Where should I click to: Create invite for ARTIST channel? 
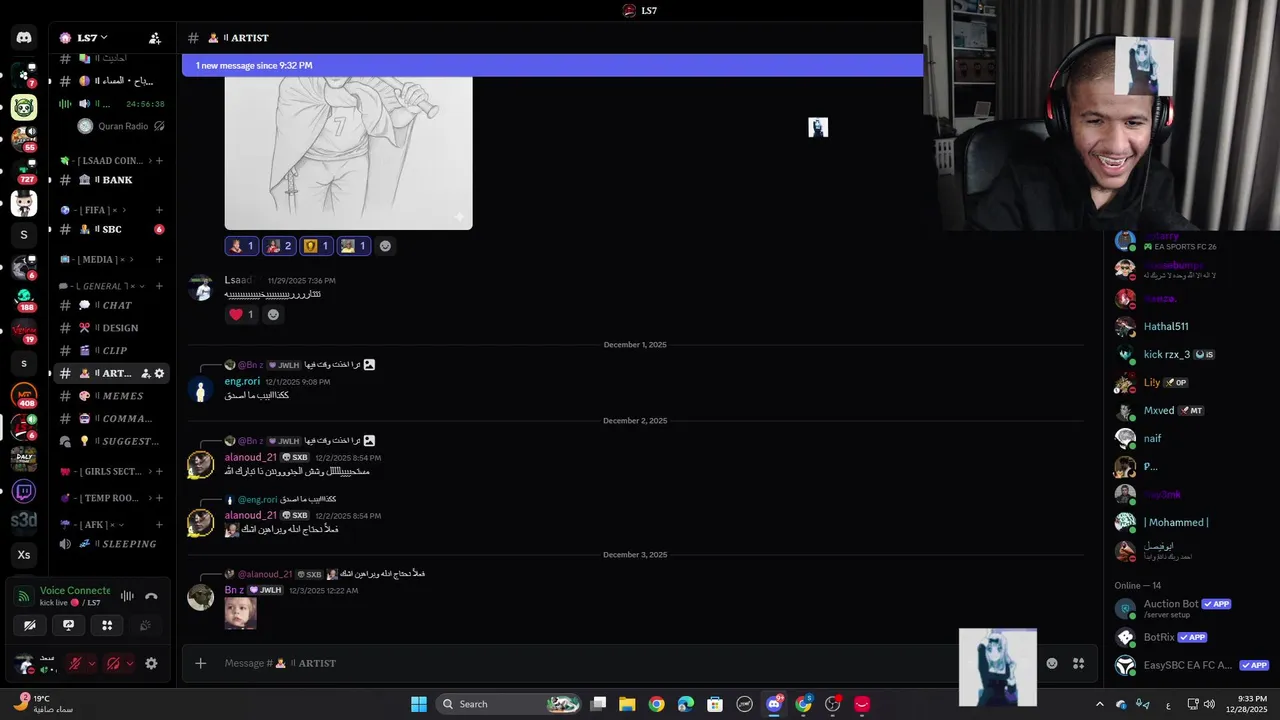145,373
